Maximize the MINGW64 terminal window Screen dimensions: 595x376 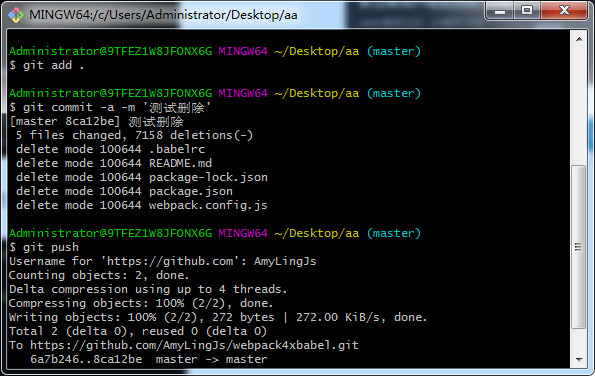[x=527, y=11]
